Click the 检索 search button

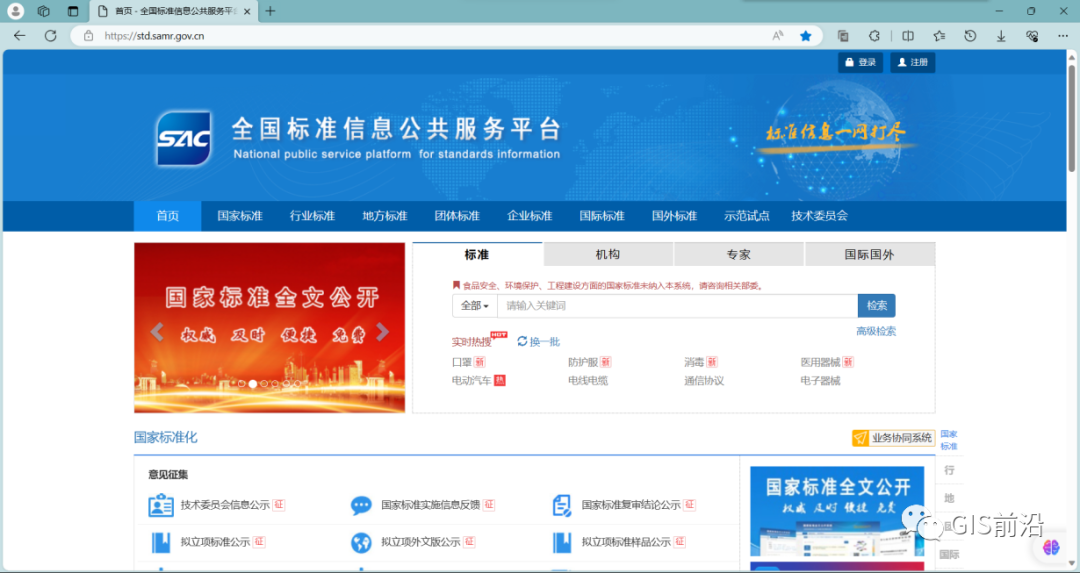[x=877, y=306]
